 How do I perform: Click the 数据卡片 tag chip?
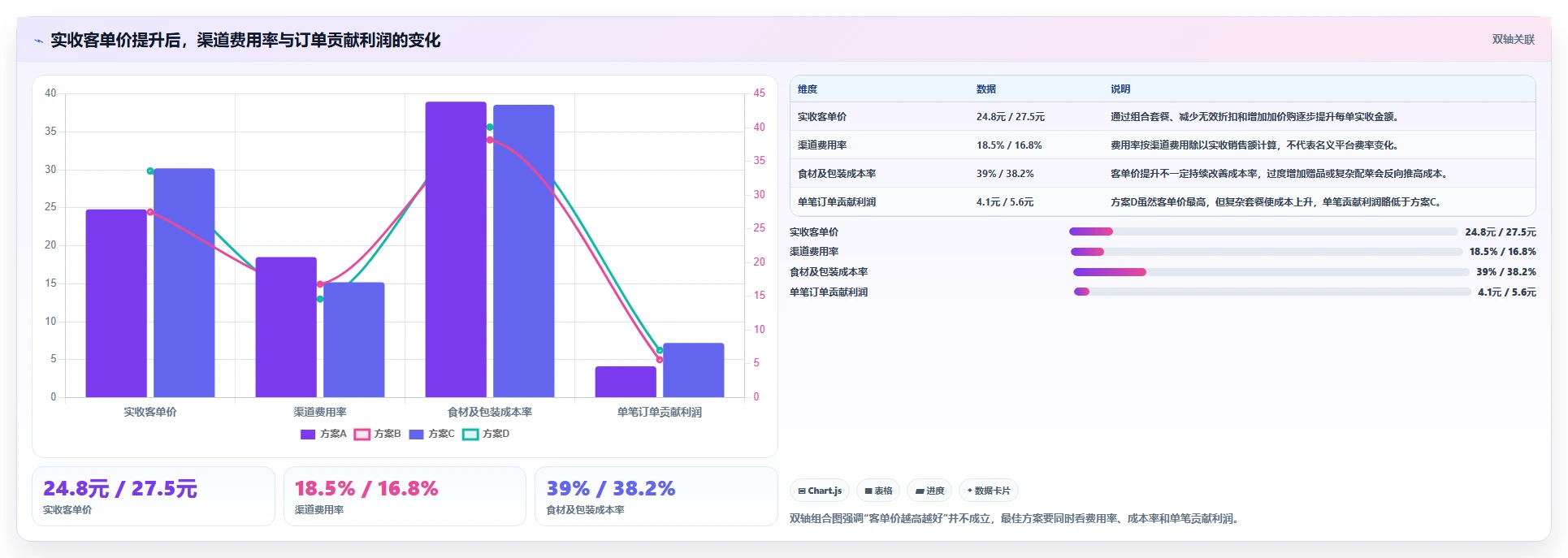coord(989,491)
